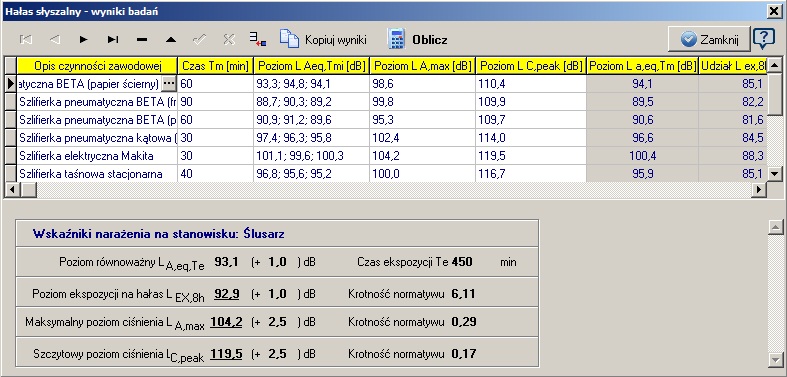Image resolution: width=787 pixels, height=377 pixels.
Task: Go to previous record navigator button
Action: click(x=55, y=40)
